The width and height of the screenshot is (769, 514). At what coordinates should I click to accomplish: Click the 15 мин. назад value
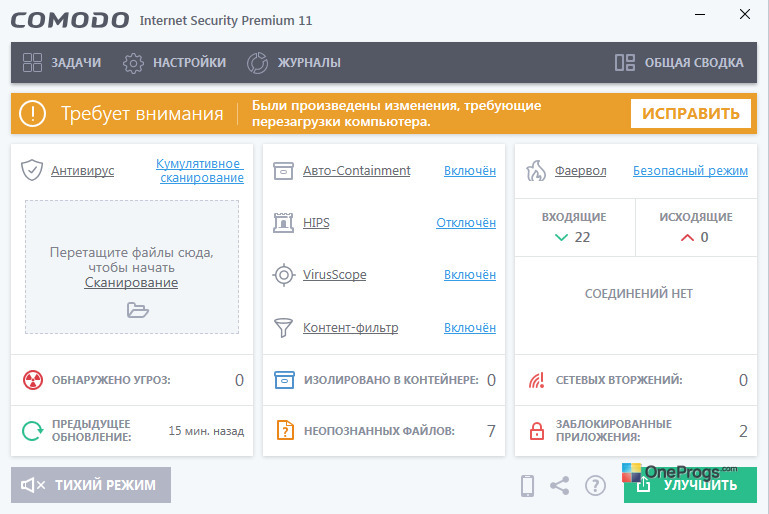[x=206, y=431]
